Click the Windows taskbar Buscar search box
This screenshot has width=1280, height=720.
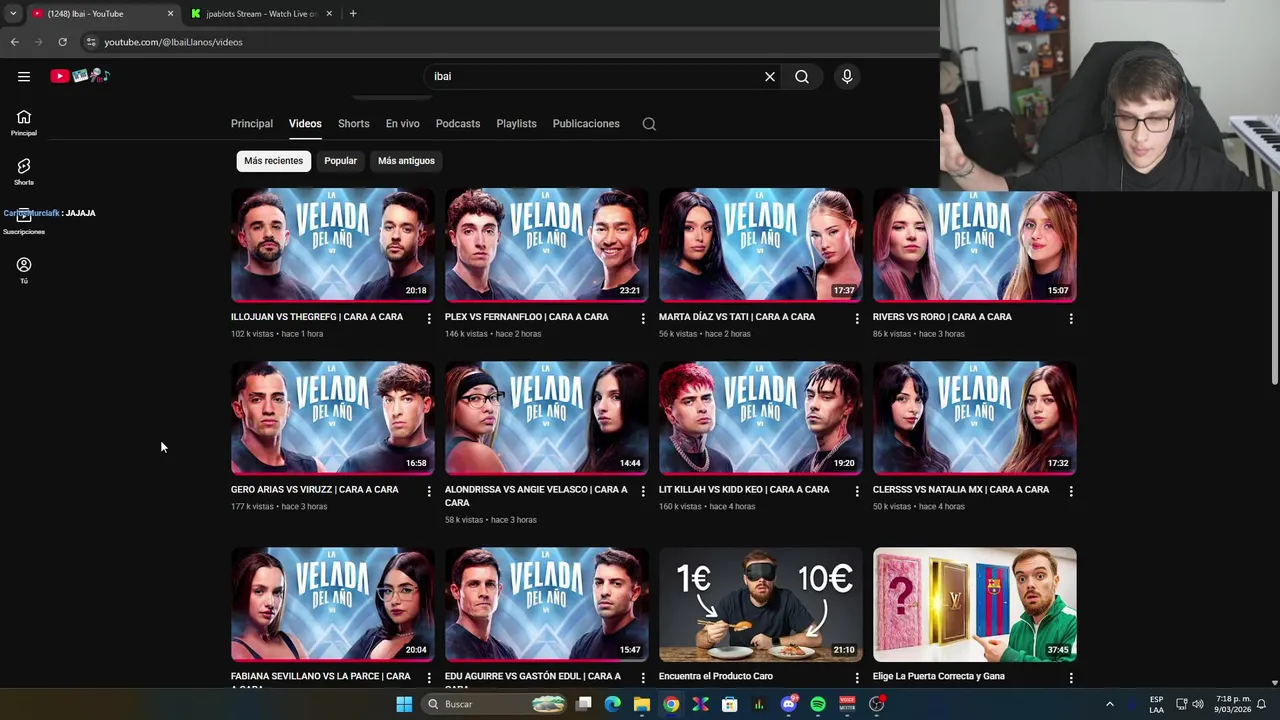click(x=496, y=704)
